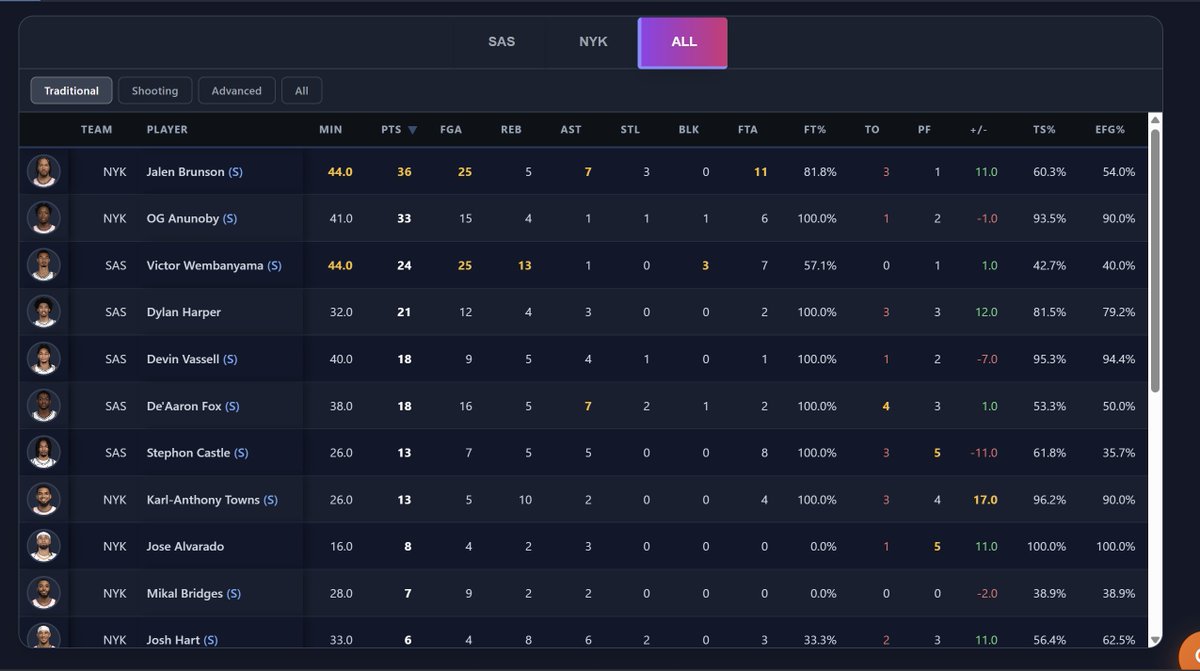
Task: Sort the table by FGA column
Action: point(451,130)
